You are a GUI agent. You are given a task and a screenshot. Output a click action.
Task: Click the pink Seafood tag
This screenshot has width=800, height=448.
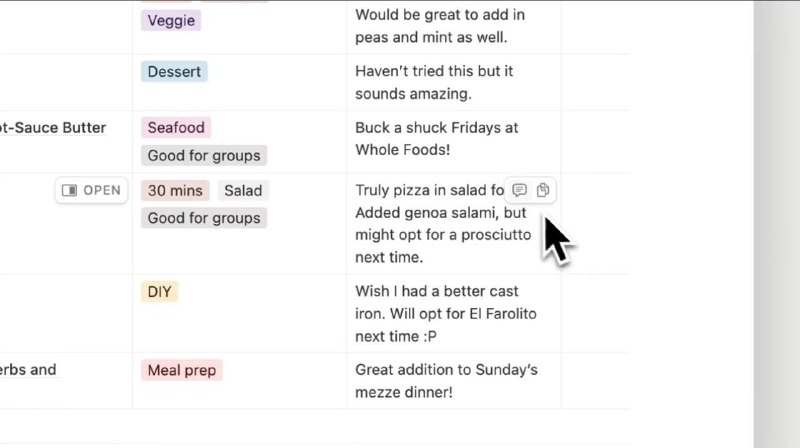(176, 128)
